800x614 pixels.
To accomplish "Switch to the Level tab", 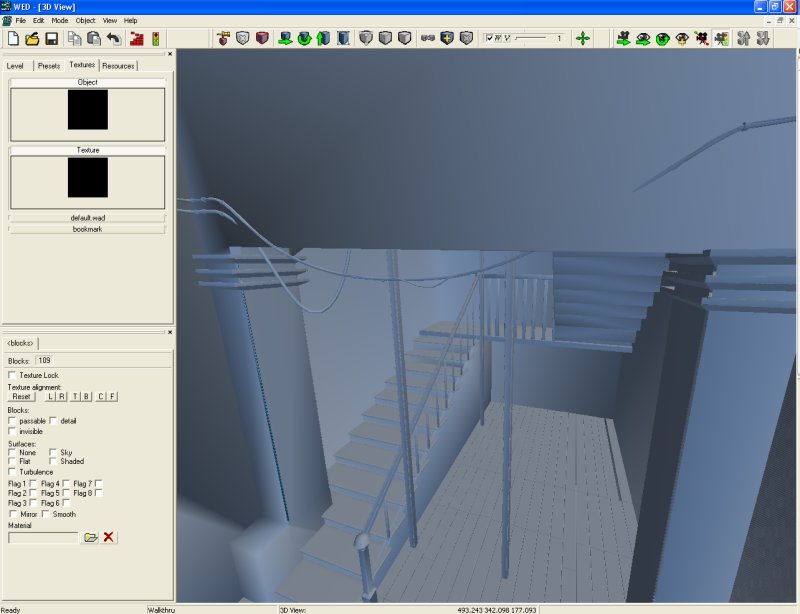I will (15, 66).
